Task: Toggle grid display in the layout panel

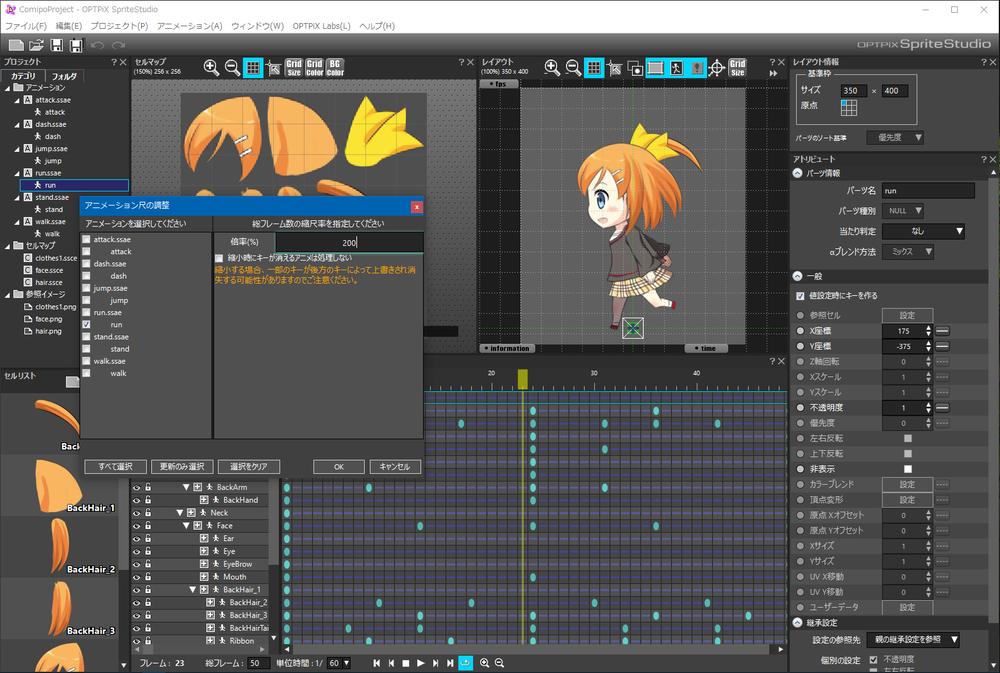Action: [594, 68]
